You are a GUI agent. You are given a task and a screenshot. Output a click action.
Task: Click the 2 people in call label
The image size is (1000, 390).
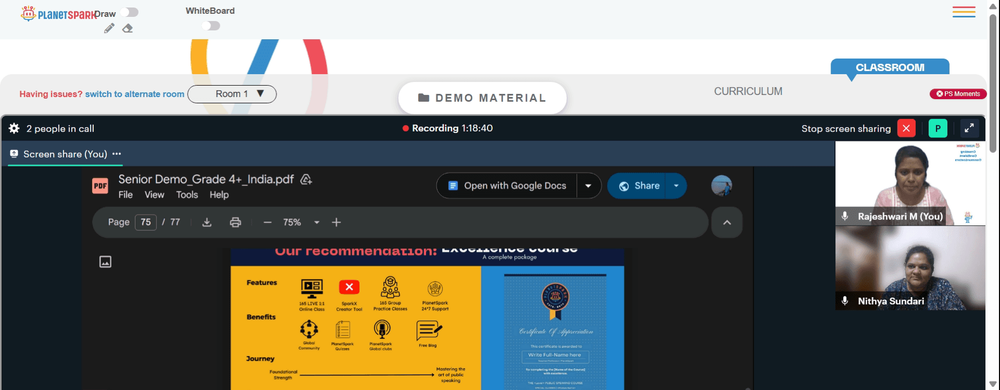click(x=60, y=129)
